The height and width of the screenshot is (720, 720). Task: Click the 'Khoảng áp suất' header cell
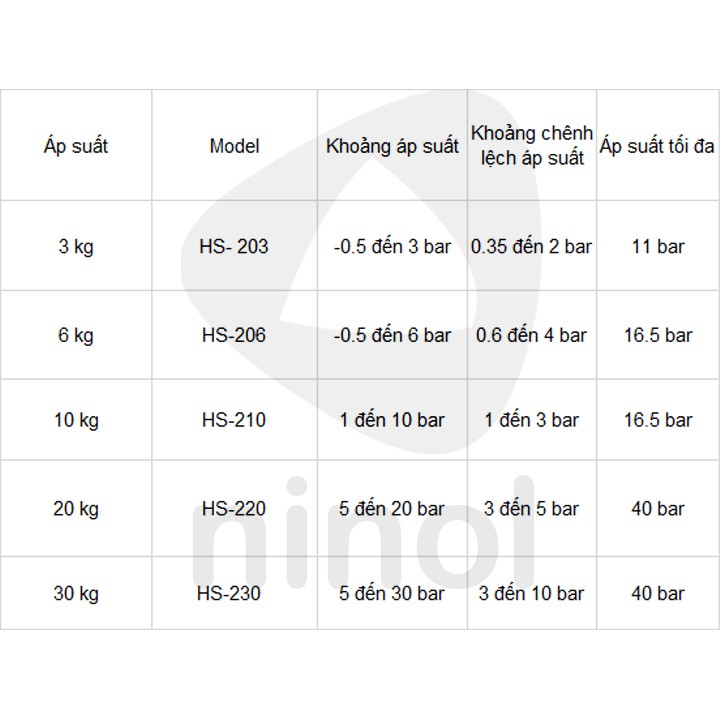392,146
